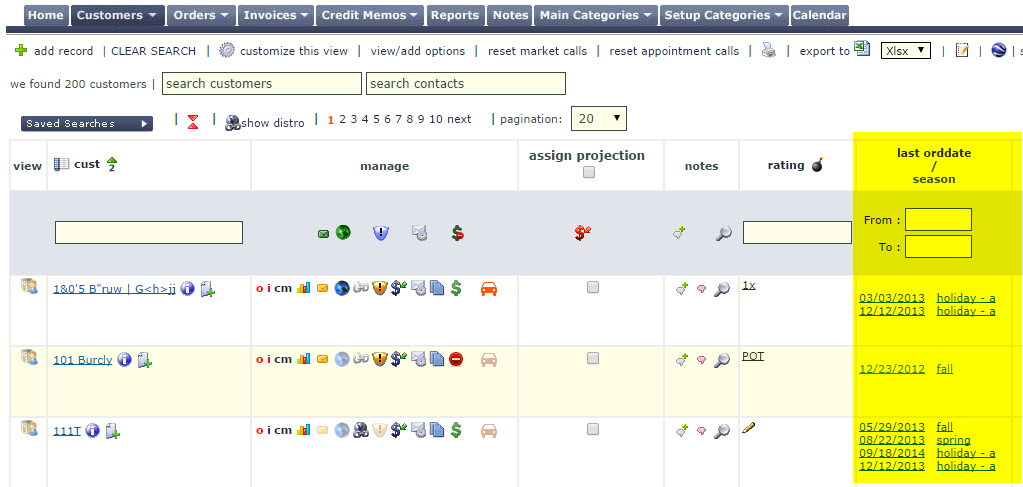The image size is (1023, 487).
Task: Click the rating column filter field
Action: pos(797,232)
